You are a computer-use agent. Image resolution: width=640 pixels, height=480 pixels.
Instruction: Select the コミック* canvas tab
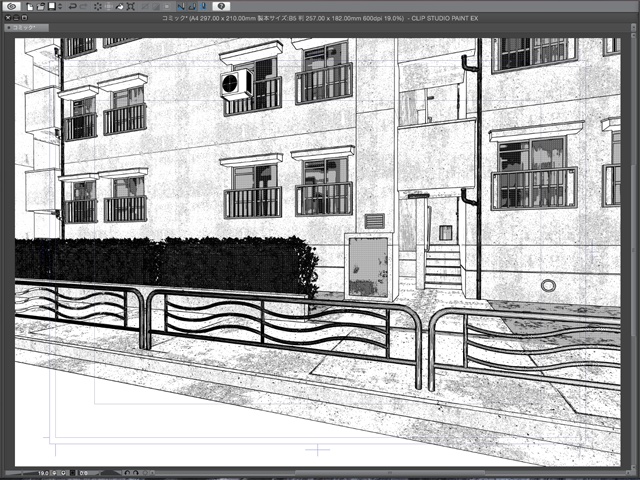pos(26,28)
